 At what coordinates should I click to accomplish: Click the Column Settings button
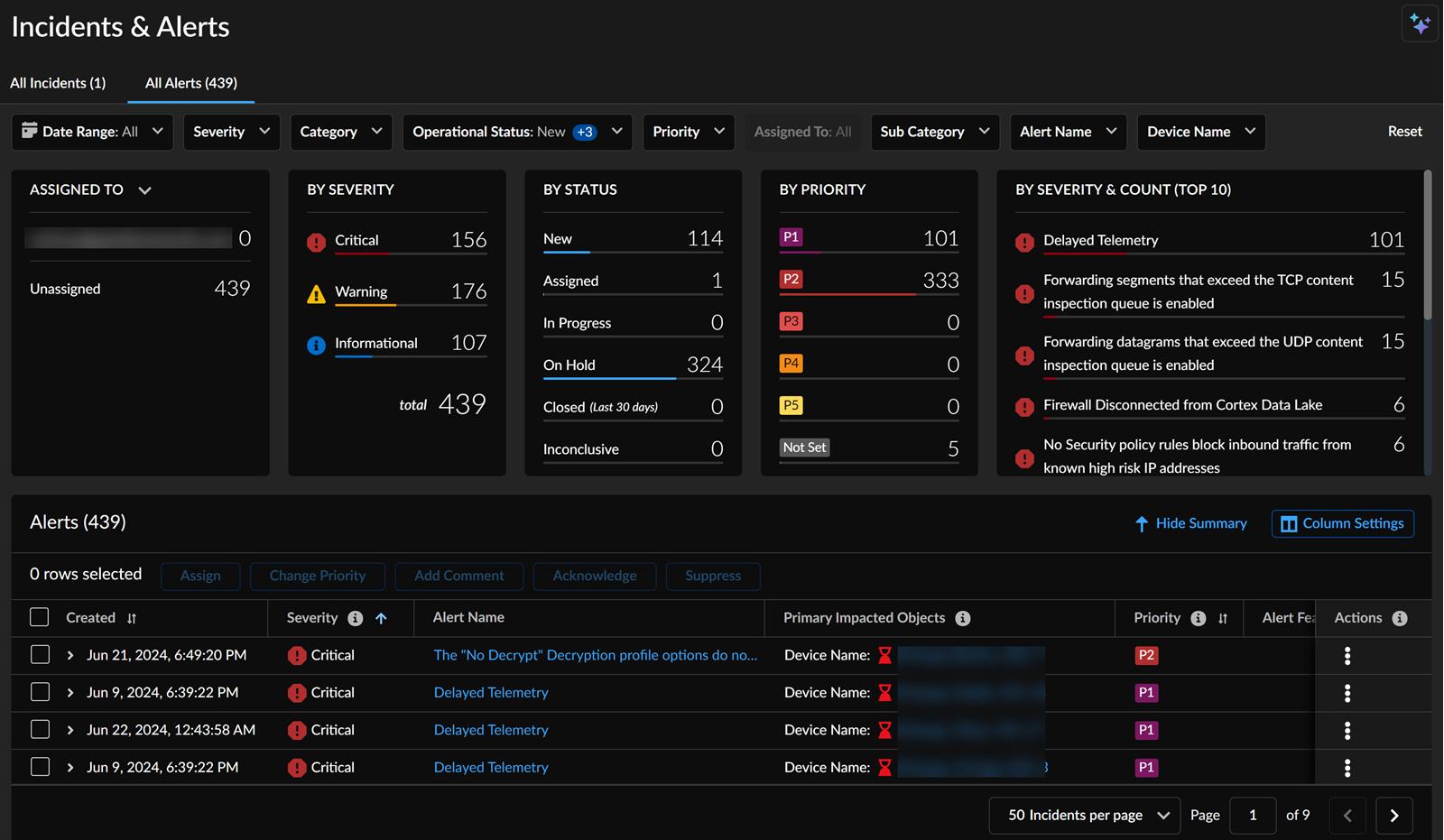[x=1343, y=523]
